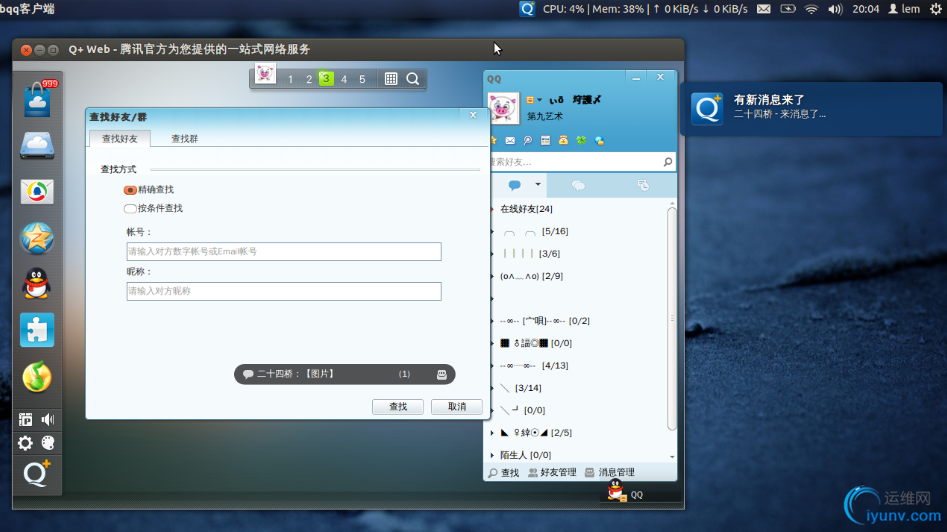947x532 pixels.
Task: Click QQ friend list vertical scrollbar
Action: click(x=672, y=319)
